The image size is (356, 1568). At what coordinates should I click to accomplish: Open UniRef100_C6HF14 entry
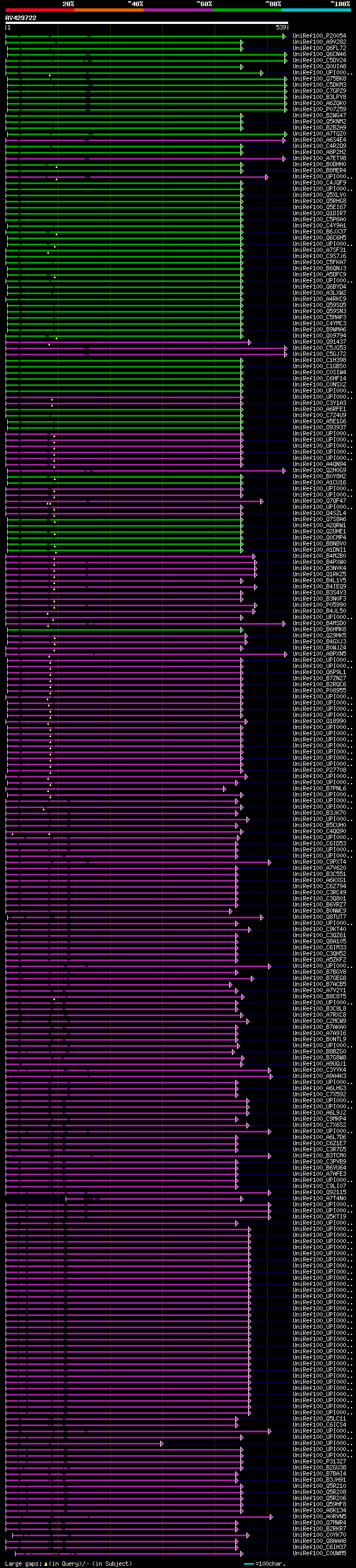(319, 378)
